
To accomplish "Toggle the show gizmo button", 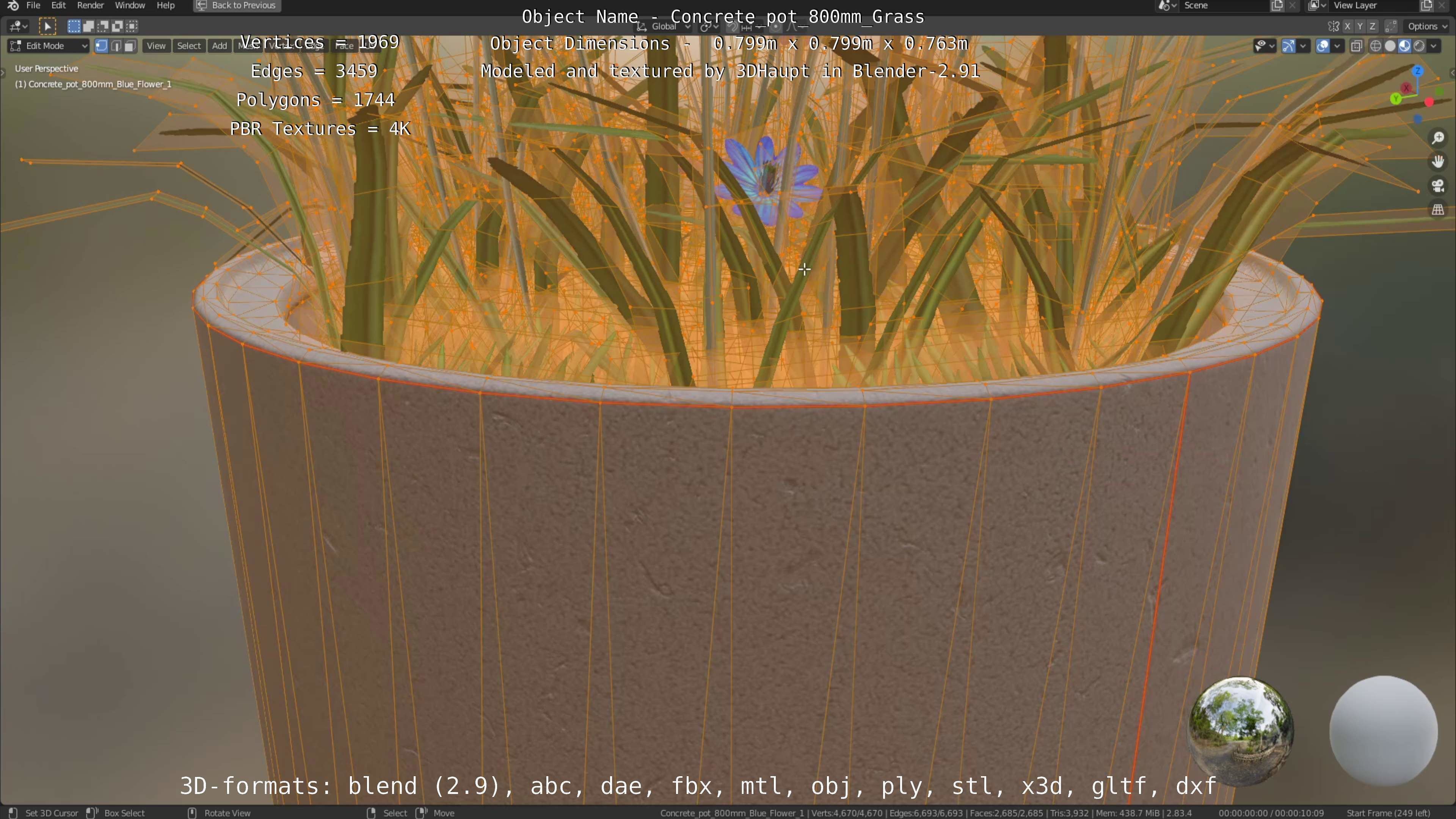I will pos(1288,46).
